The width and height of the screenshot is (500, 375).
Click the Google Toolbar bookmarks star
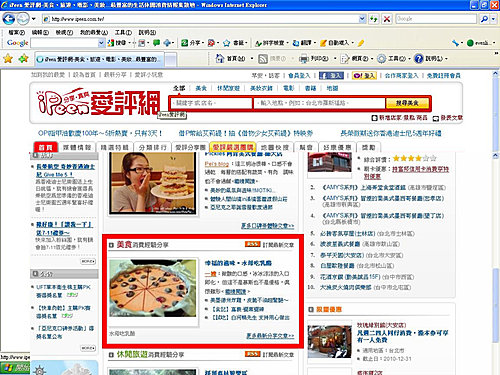click(x=227, y=43)
